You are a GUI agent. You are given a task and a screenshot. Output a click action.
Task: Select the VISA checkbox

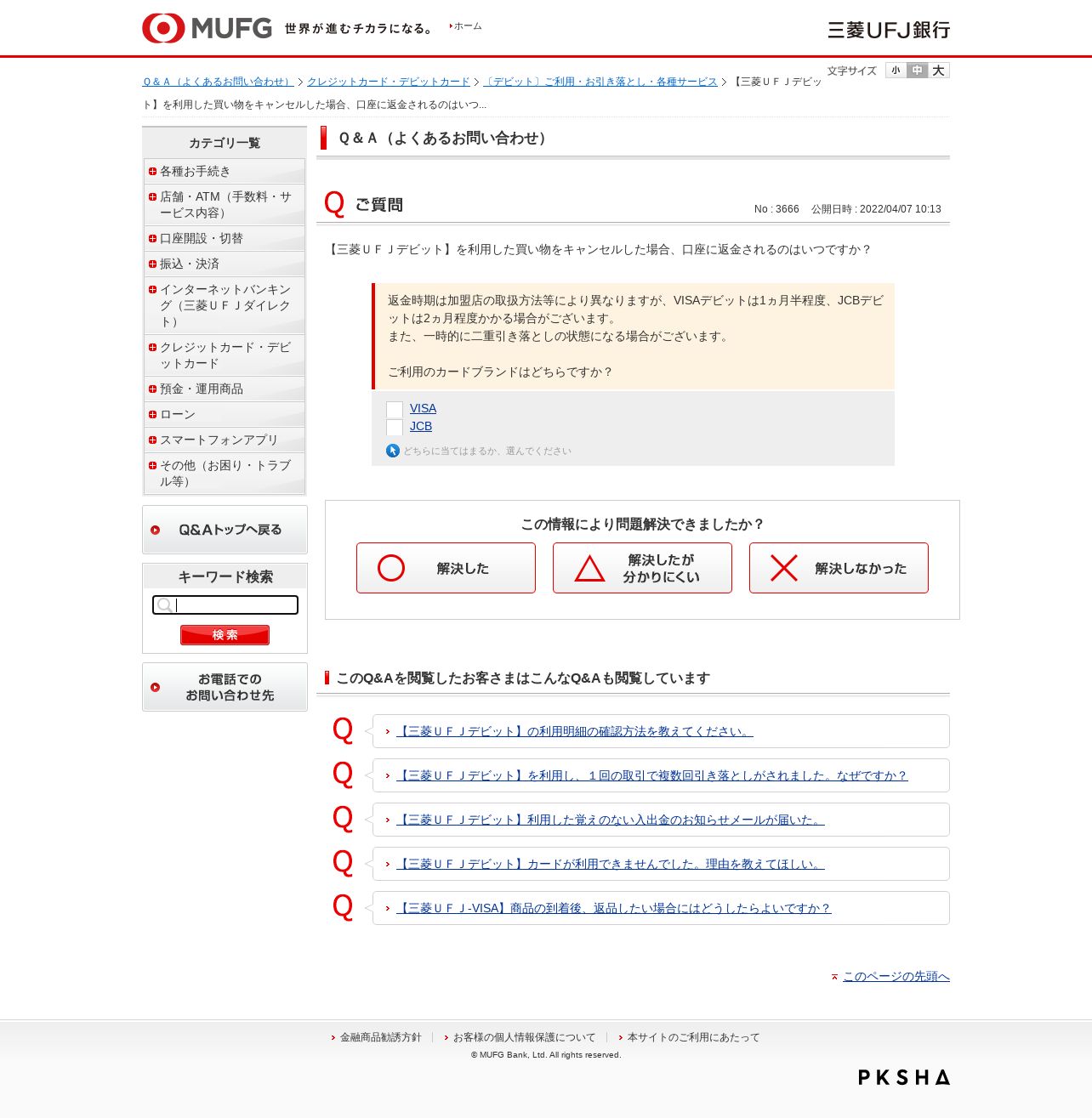[x=395, y=409]
